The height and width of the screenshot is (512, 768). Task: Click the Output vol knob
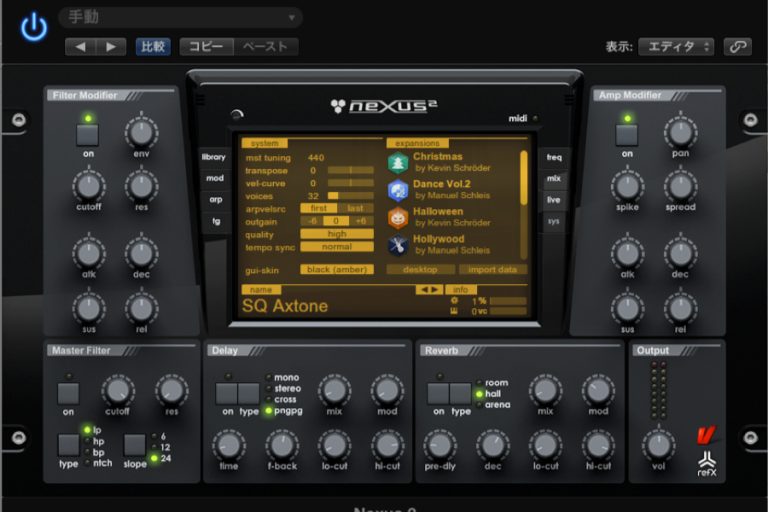pos(659,444)
